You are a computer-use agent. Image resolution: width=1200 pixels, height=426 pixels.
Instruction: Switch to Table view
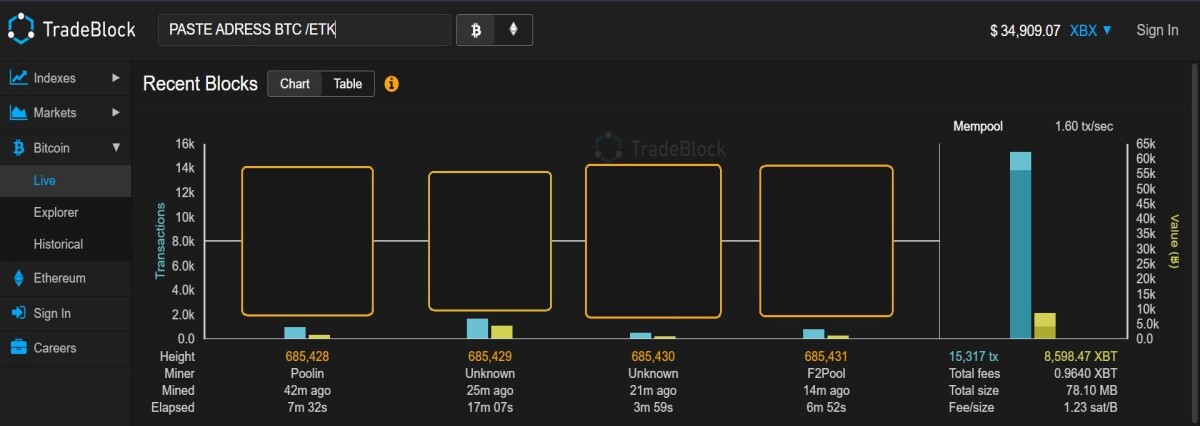pos(348,84)
